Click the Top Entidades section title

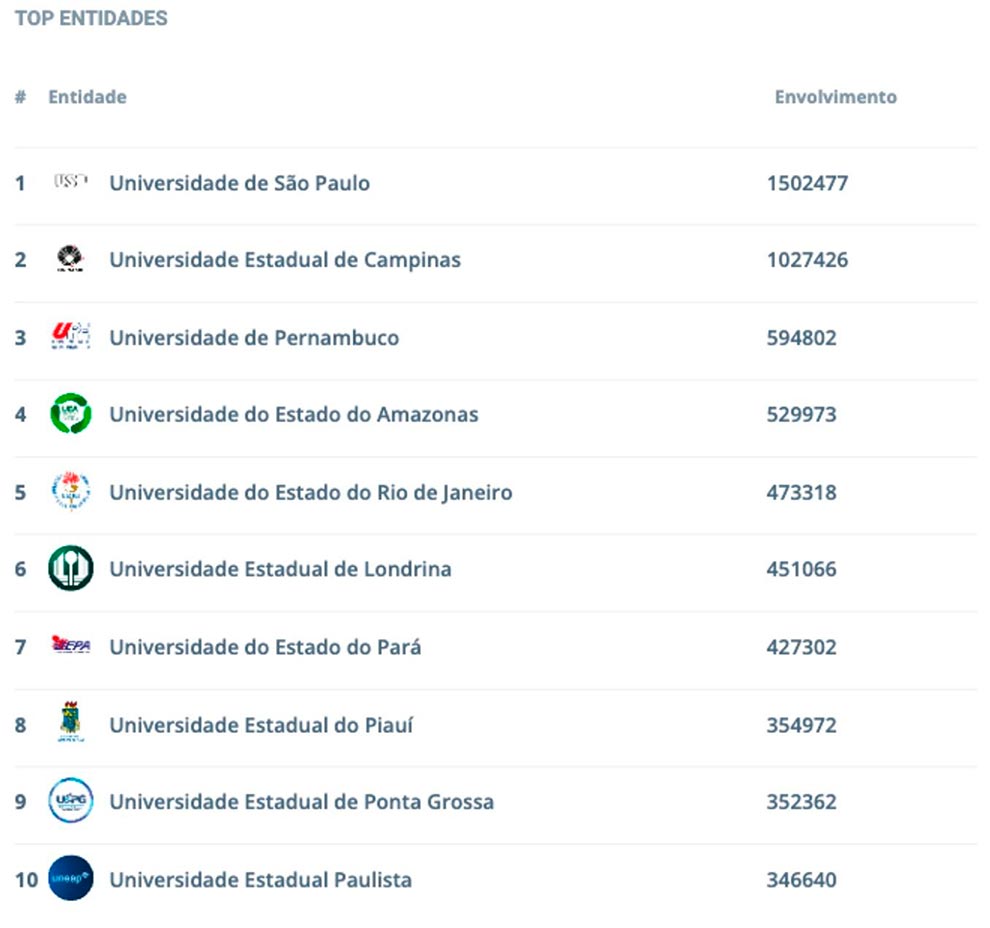coord(91,19)
